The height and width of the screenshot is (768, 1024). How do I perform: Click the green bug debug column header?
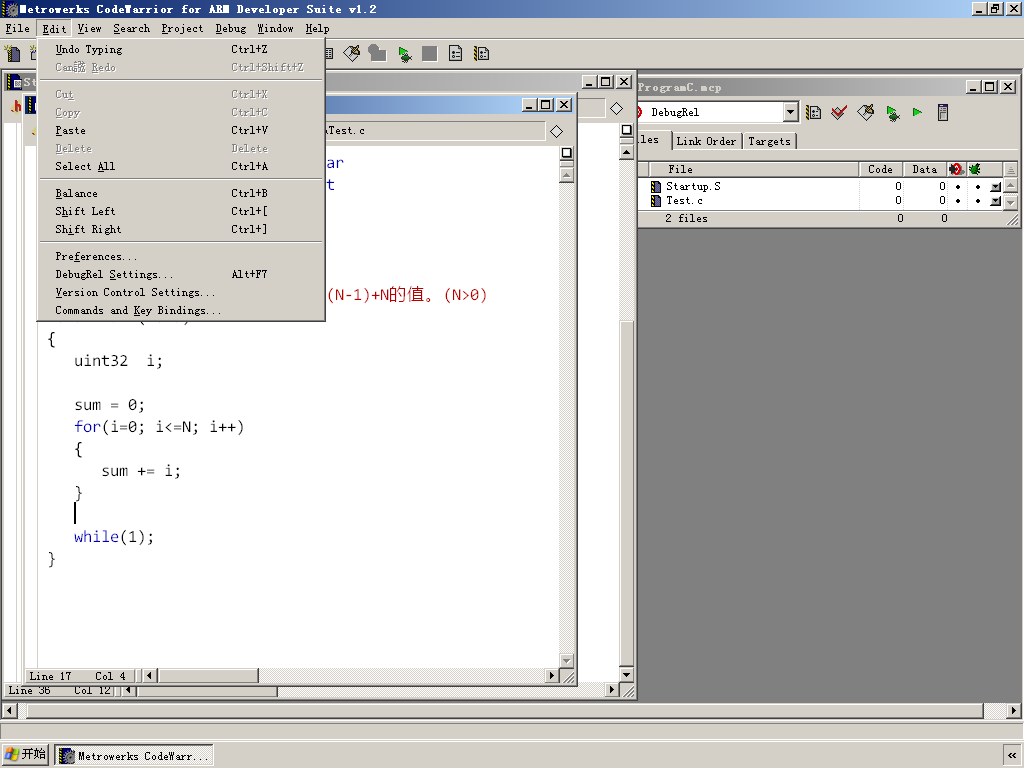click(x=974, y=169)
